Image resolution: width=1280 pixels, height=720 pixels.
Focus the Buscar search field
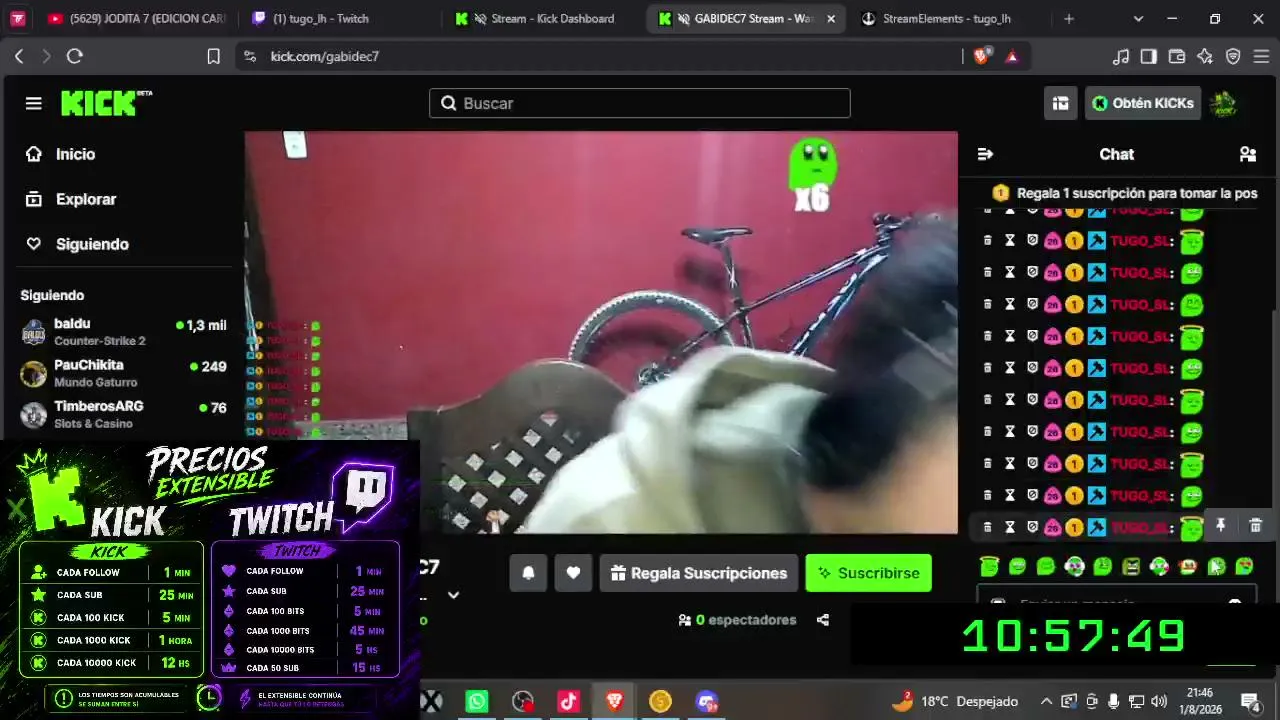[x=640, y=103]
